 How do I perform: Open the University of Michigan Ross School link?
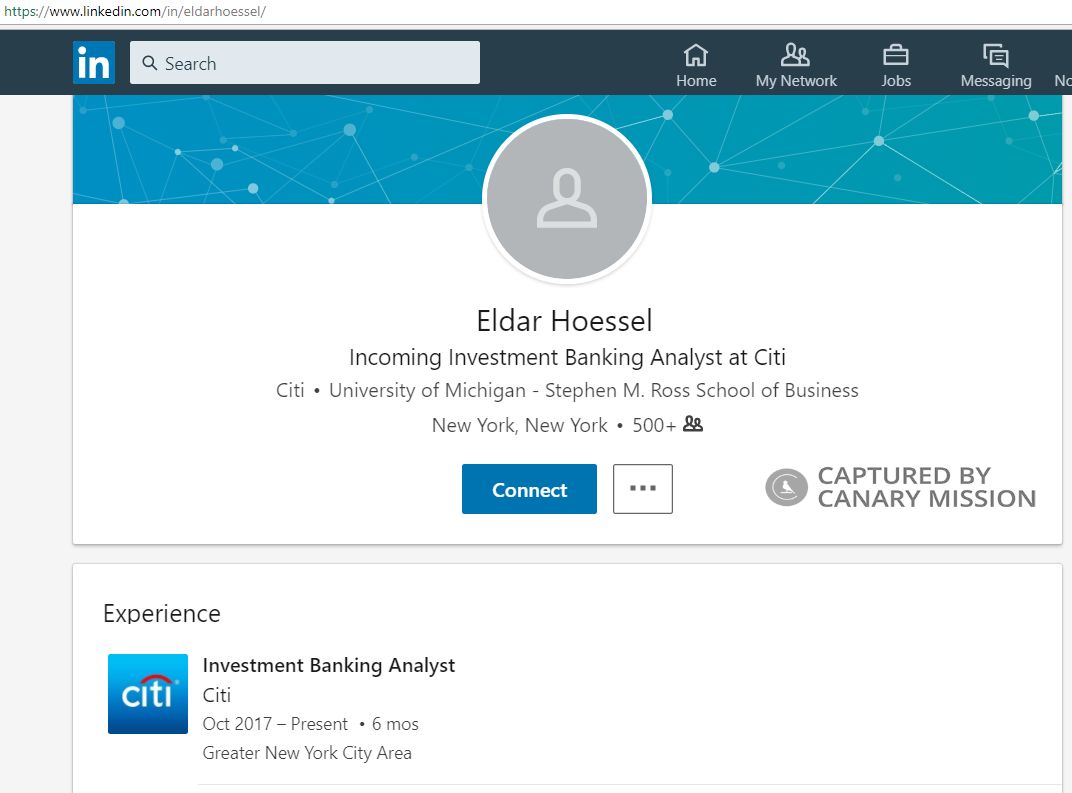click(x=593, y=390)
